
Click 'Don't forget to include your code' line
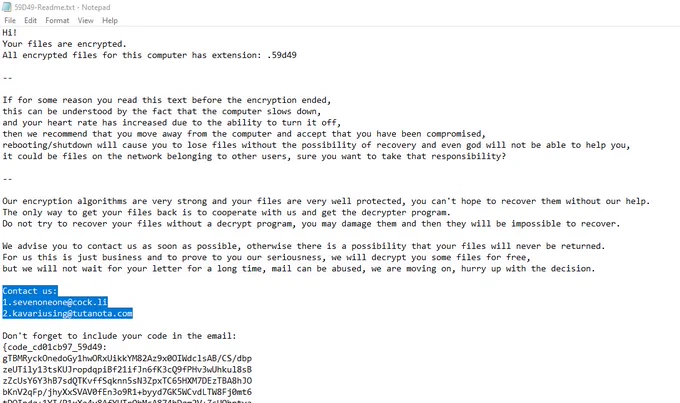(x=119, y=336)
